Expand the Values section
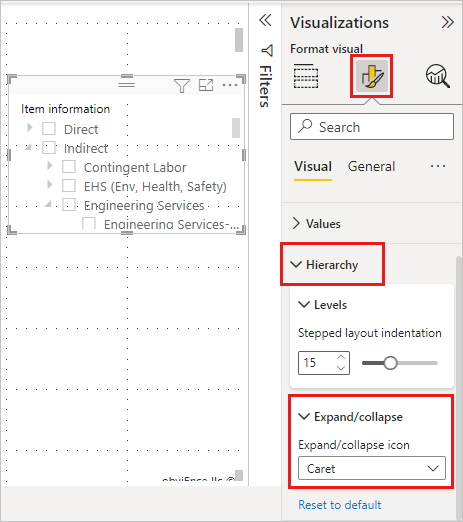The image size is (463, 522). [x=296, y=223]
